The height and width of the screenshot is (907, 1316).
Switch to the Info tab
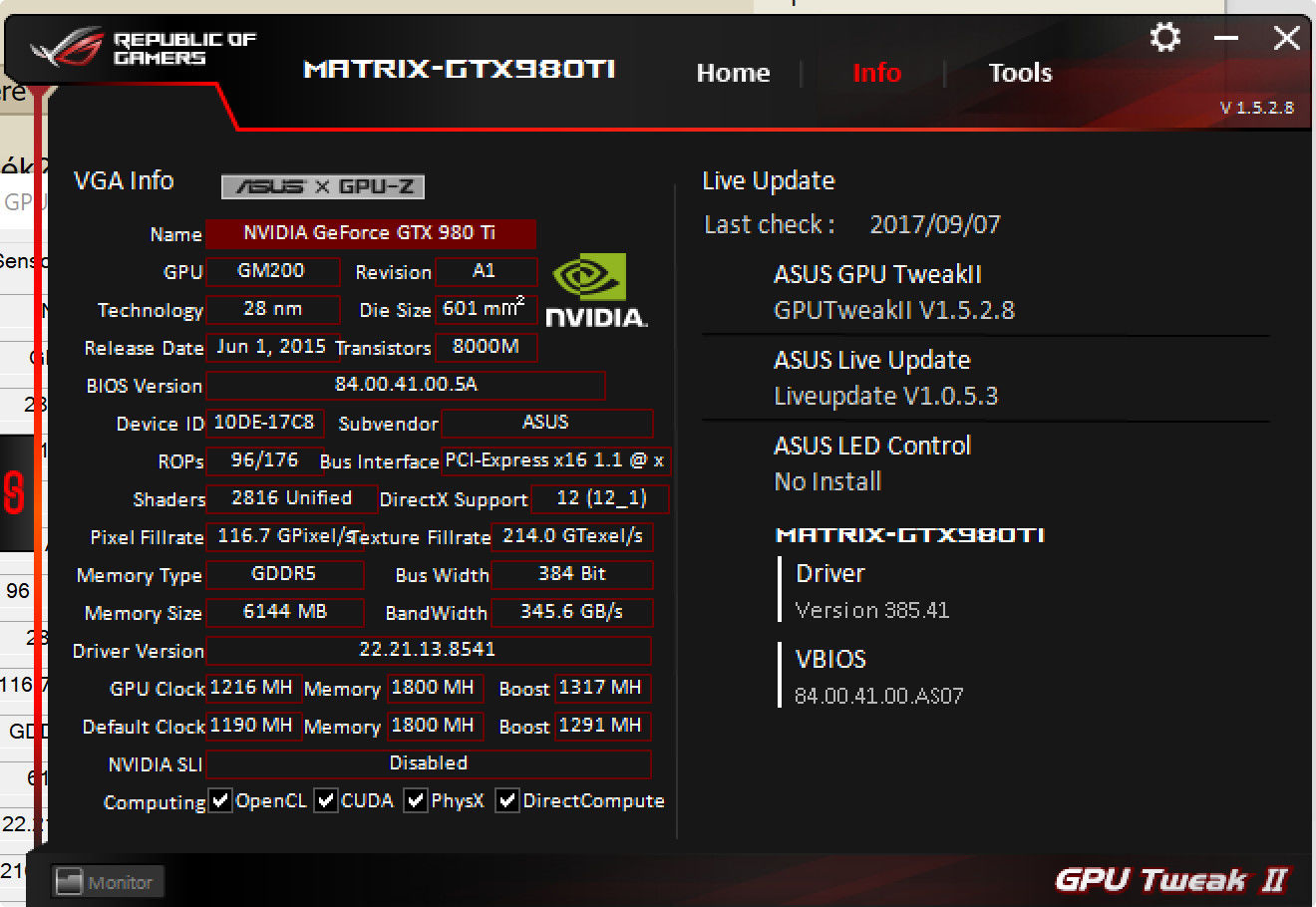pos(876,73)
